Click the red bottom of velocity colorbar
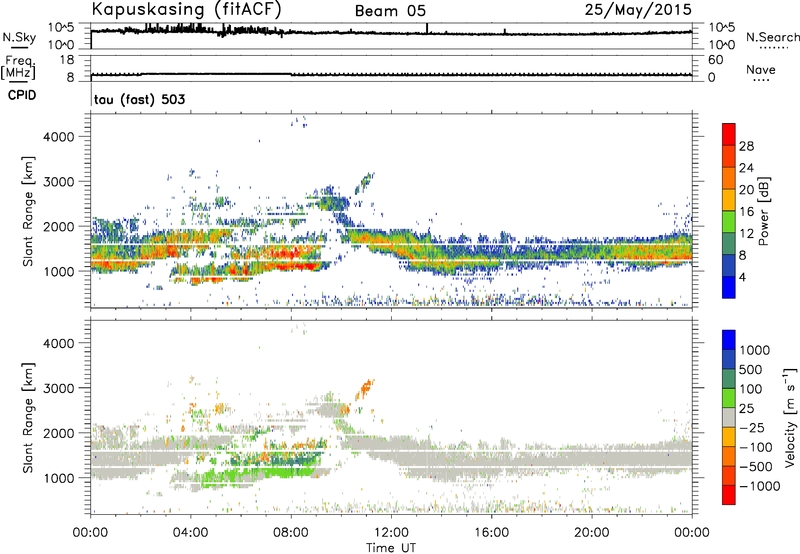This screenshot has width=800, height=554. (729, 495)
